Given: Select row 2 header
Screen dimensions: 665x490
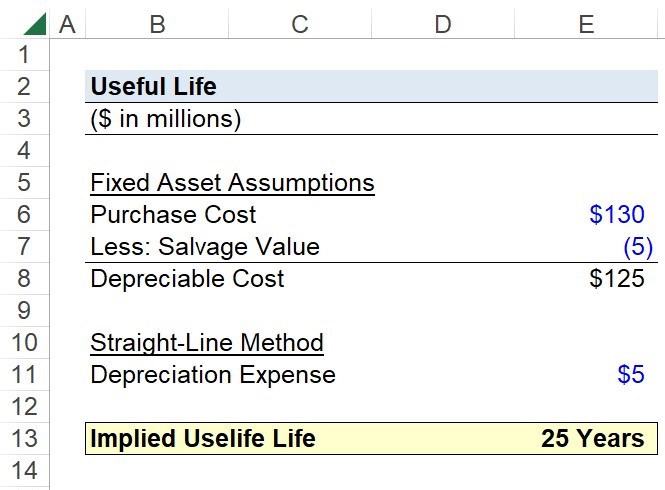Looking at the screenshot, I should coord(24,87).
